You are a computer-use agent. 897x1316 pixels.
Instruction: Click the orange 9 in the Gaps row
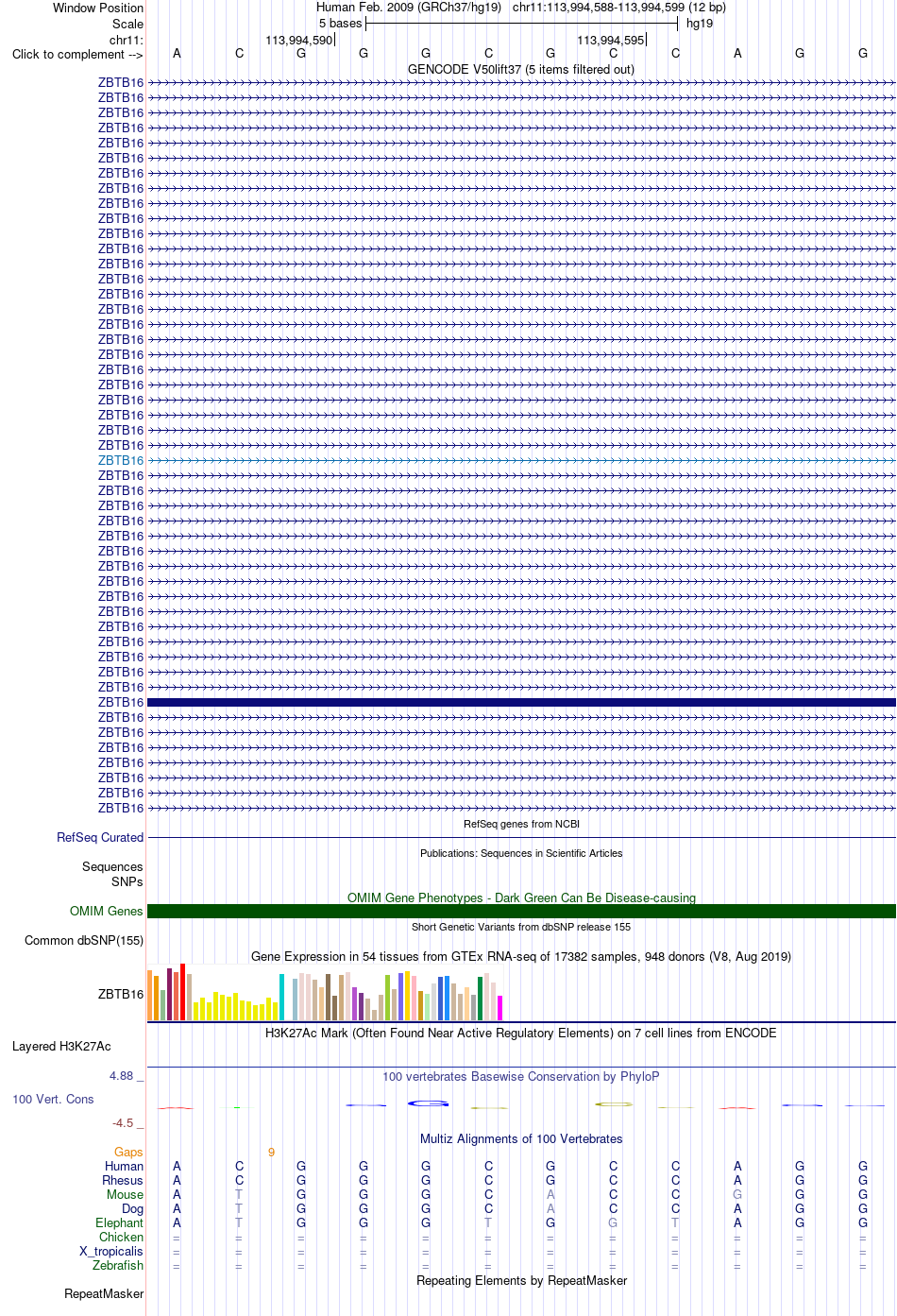pos(271,1152)
